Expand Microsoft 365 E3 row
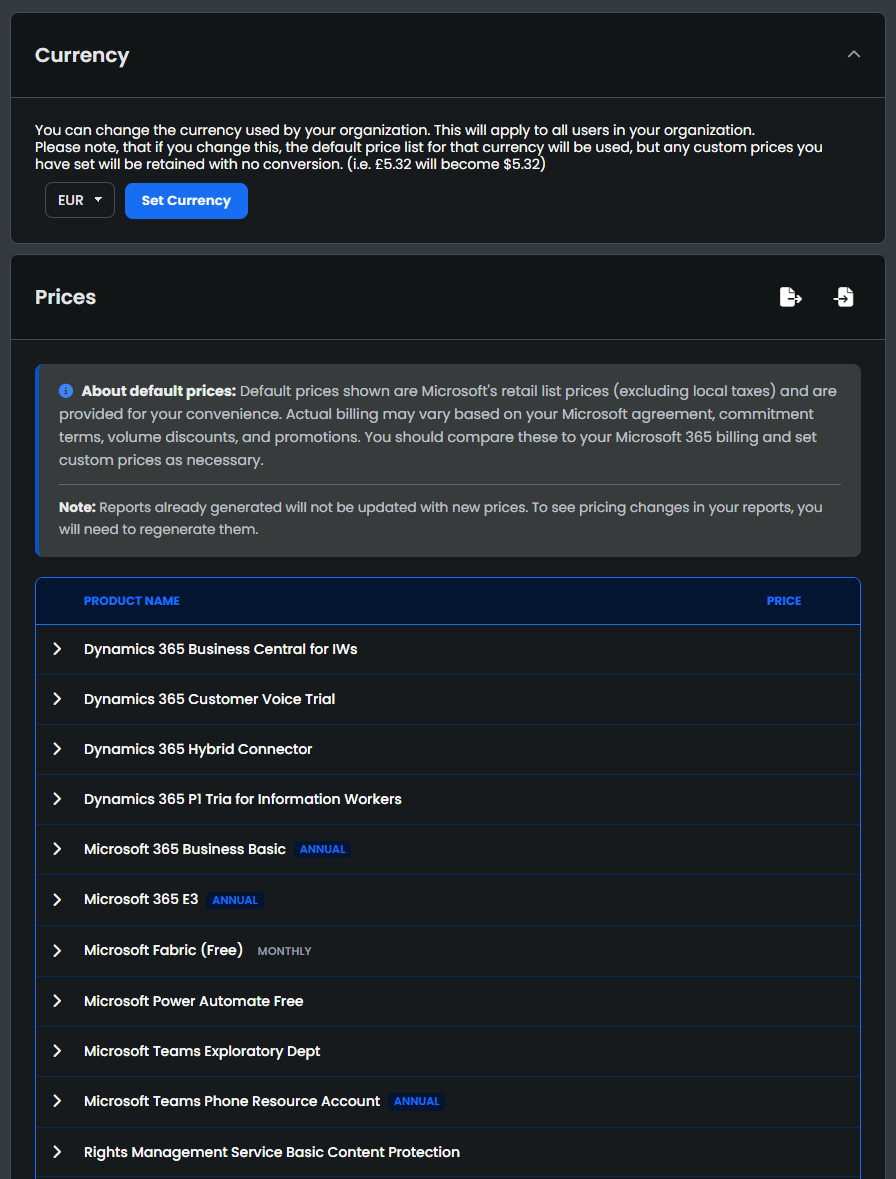896x1179 pixels. (x=57, y=899)
